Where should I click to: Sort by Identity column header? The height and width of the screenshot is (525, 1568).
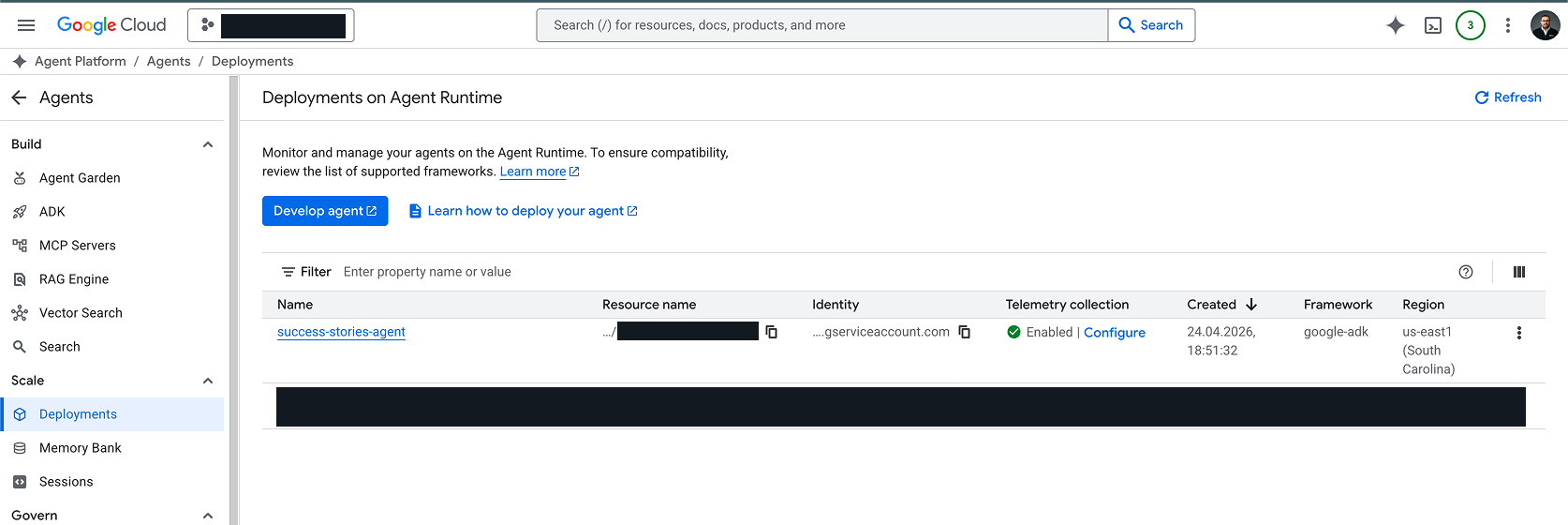click(x=836, y=305)
